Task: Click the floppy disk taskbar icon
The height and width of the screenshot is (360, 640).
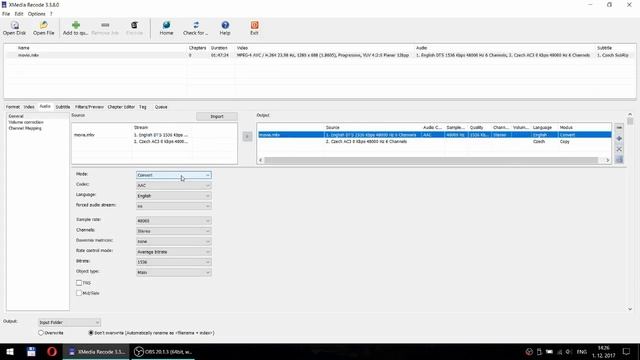Action: coord(31,351)
